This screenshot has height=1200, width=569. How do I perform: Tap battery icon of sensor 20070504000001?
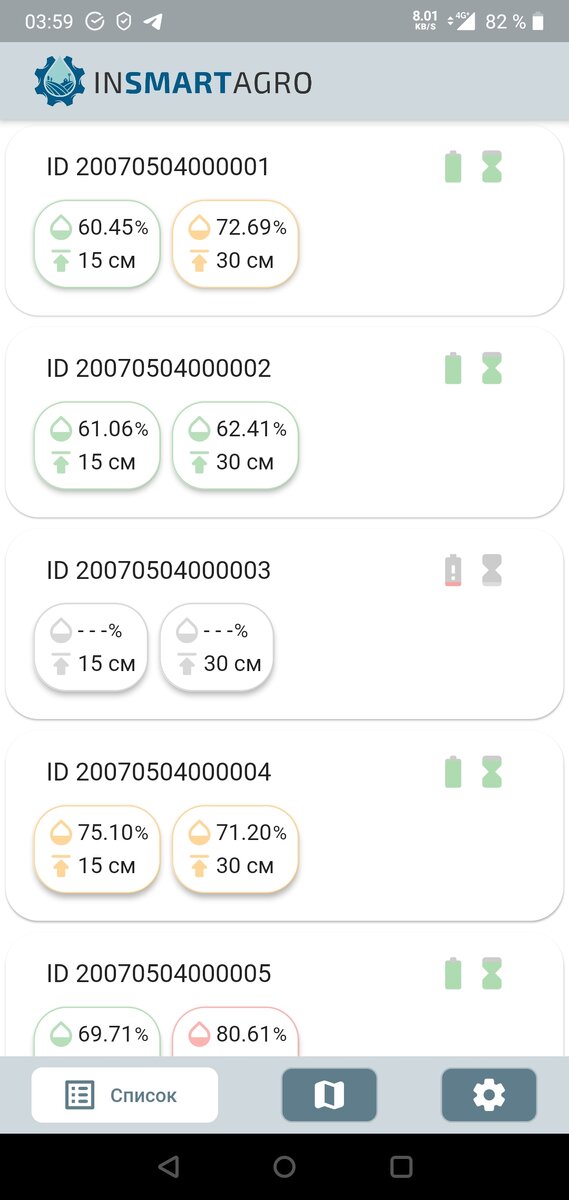click(453, 167)
